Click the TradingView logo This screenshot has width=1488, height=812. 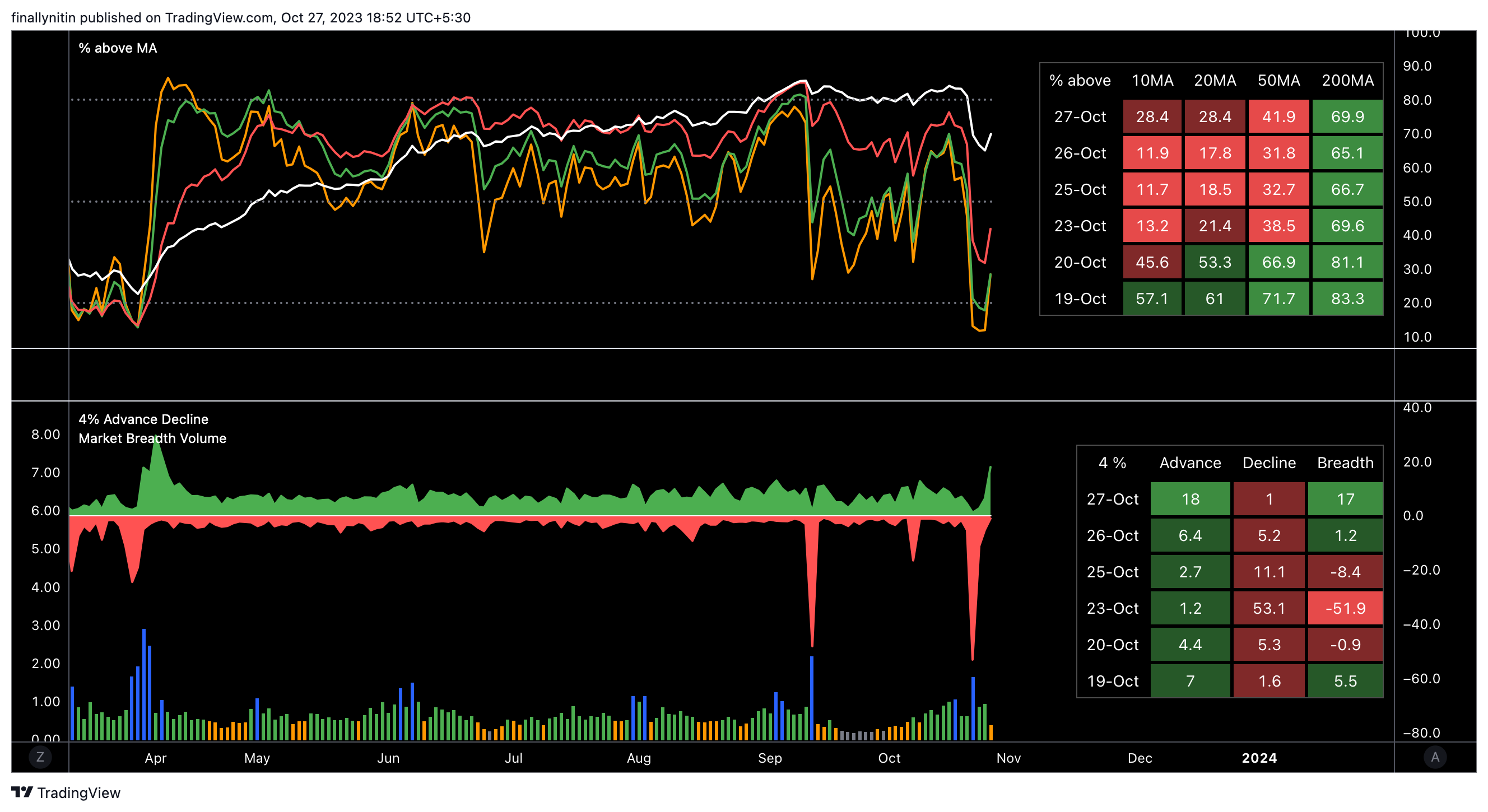pos(66,792)
